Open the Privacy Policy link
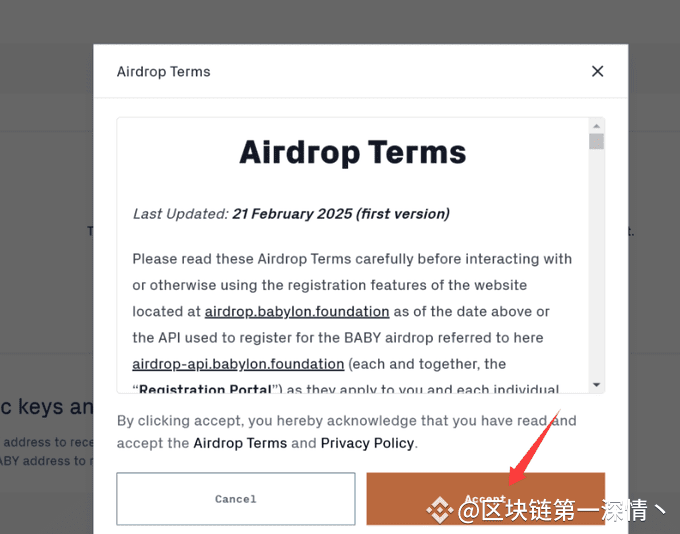The image size is (680, 534). pyautogui.click(x=367, y=443)
